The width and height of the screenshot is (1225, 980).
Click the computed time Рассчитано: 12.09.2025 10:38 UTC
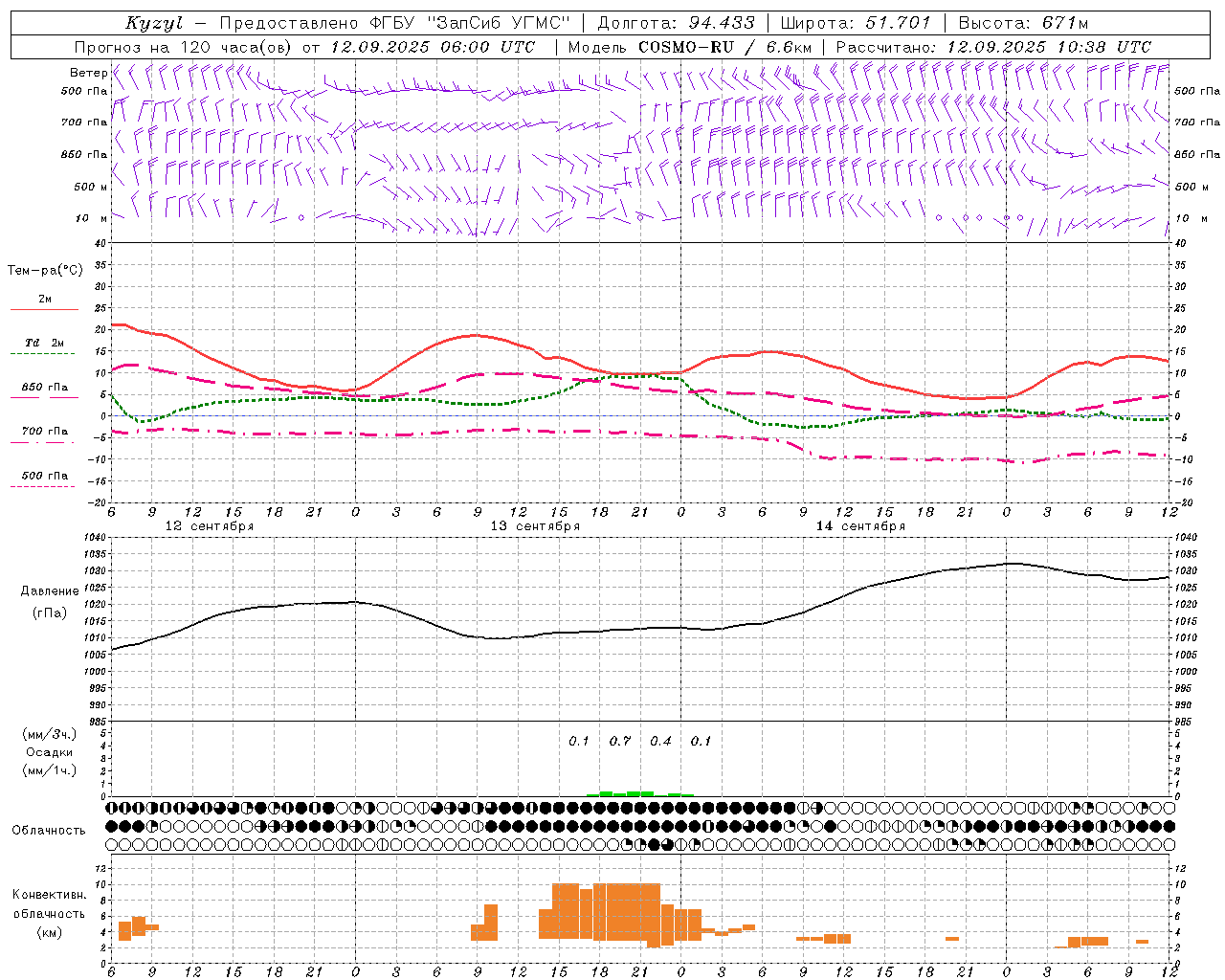point(993,47)
